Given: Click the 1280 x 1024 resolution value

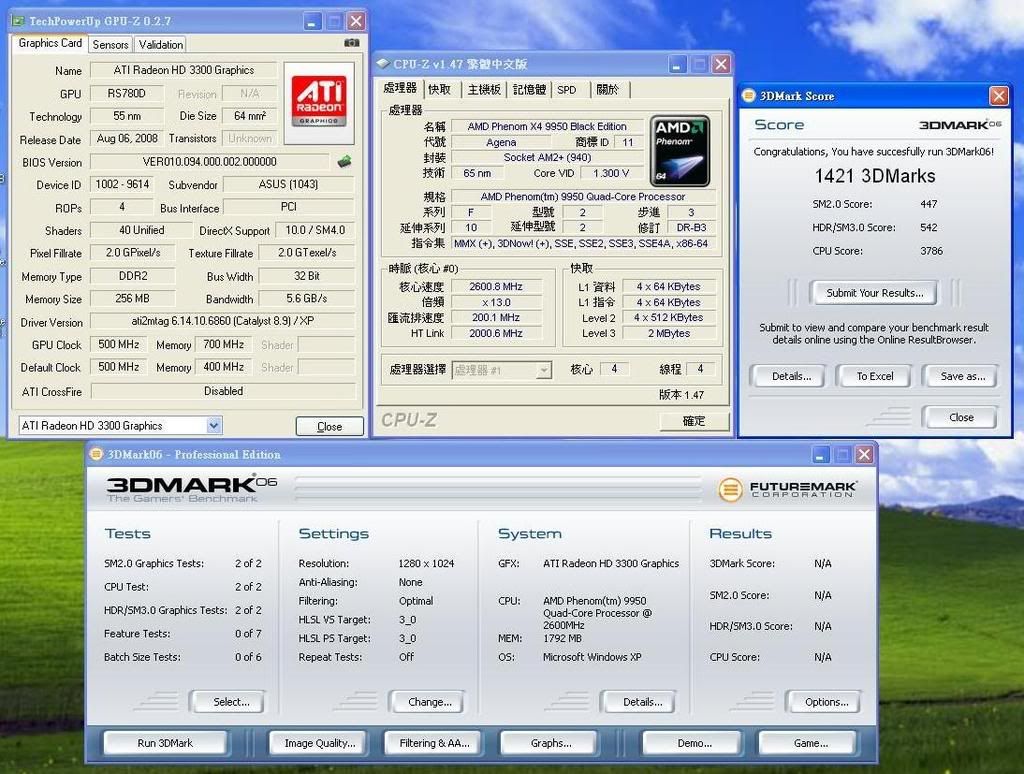Looking at the screenshot, I should [x=426, y=563].
